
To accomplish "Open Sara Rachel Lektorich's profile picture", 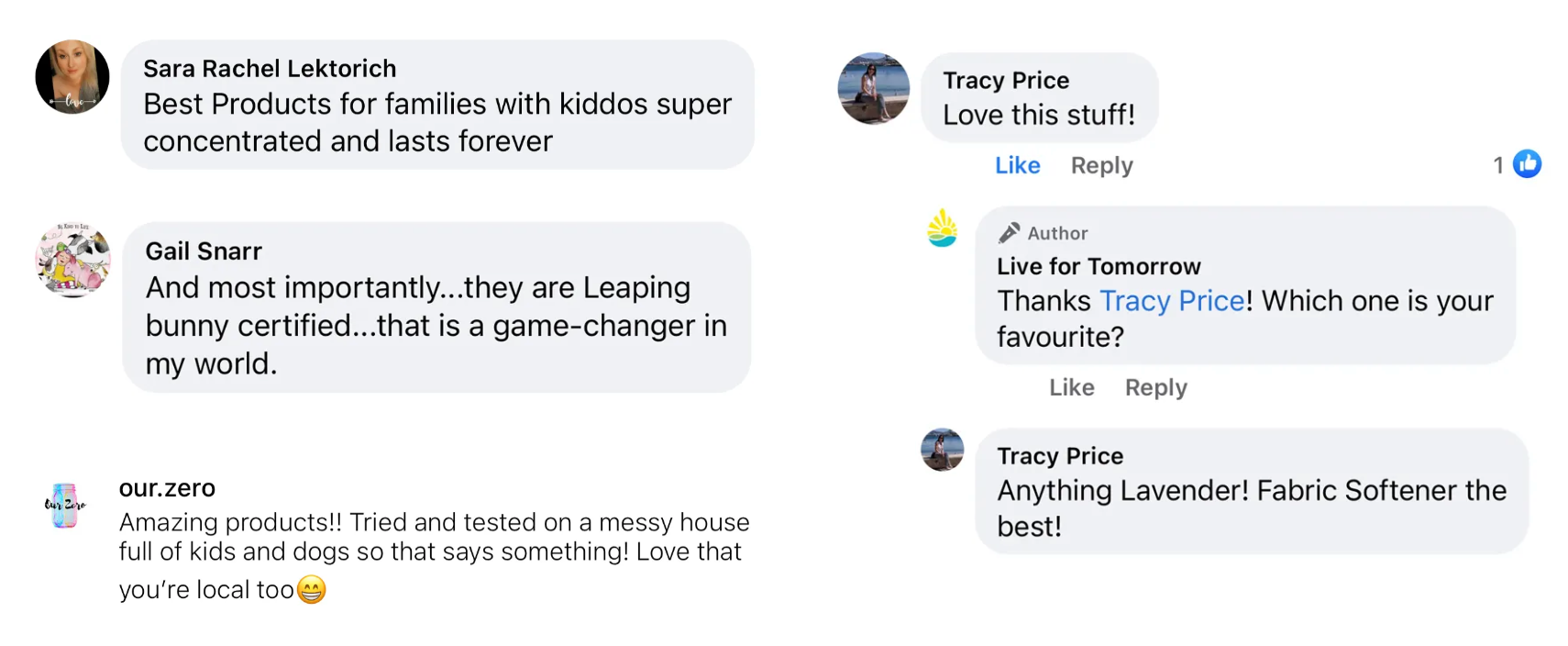I will tap(72, 77).
